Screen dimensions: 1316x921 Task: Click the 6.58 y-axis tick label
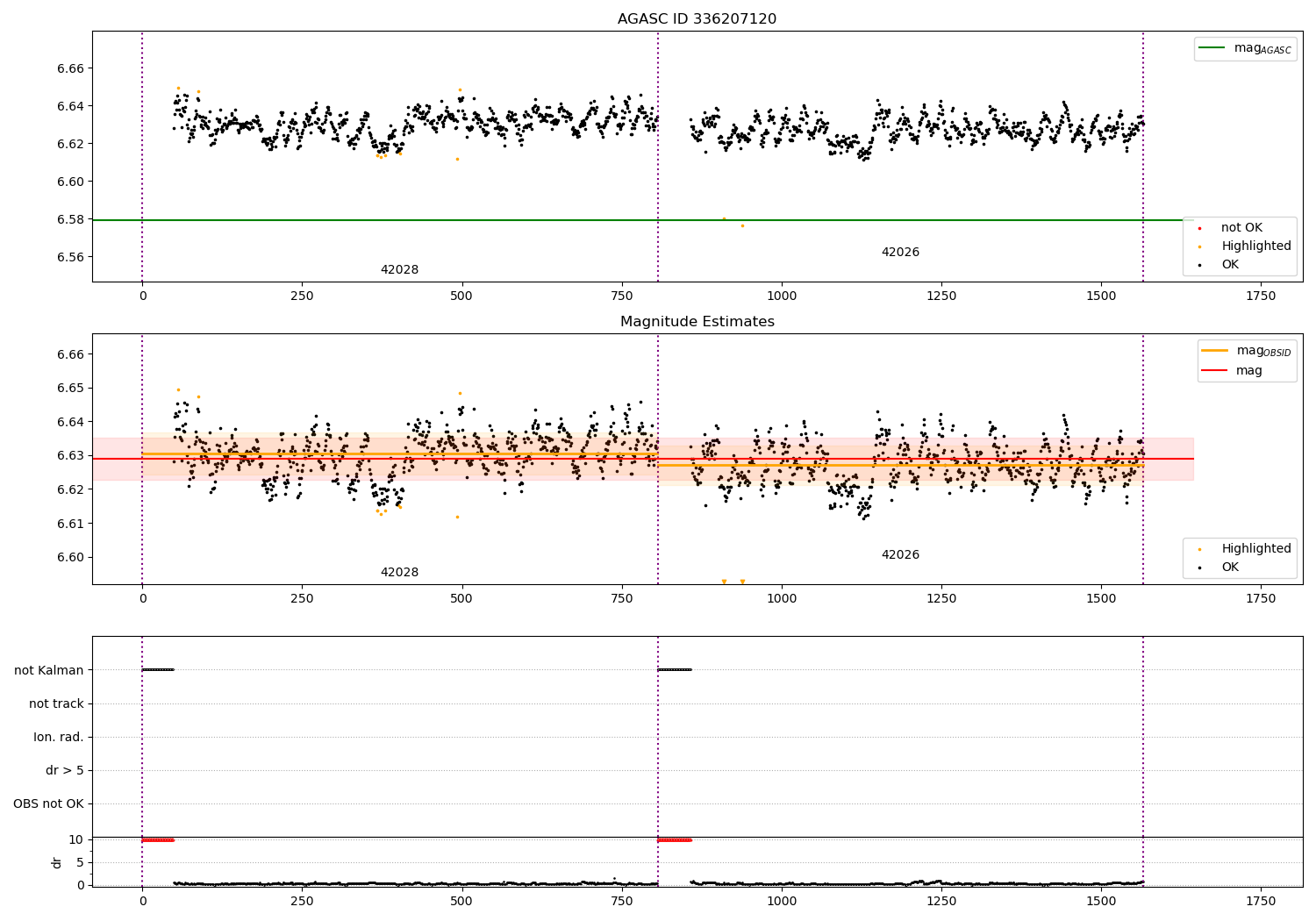(70, 220)
